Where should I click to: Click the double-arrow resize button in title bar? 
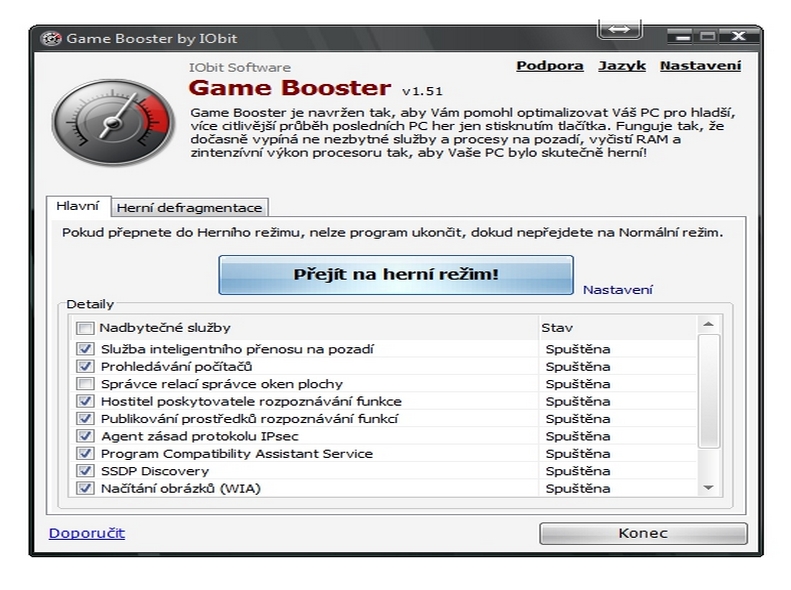tap(619, 29)
